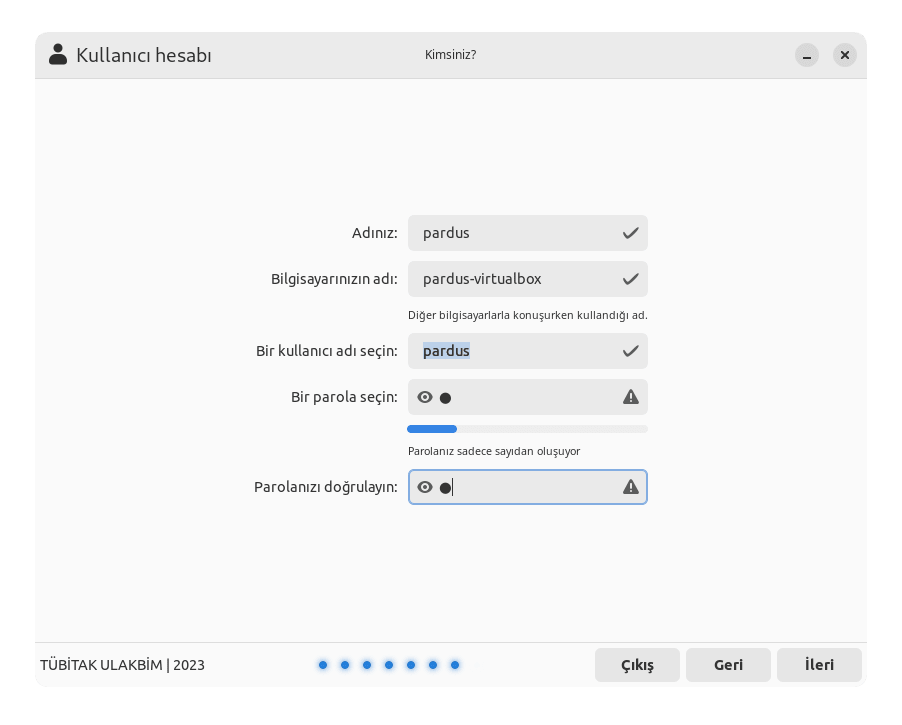Click checkmark icon in Adınız field
This screenshot has width=902, height=725.
[630, 233]
